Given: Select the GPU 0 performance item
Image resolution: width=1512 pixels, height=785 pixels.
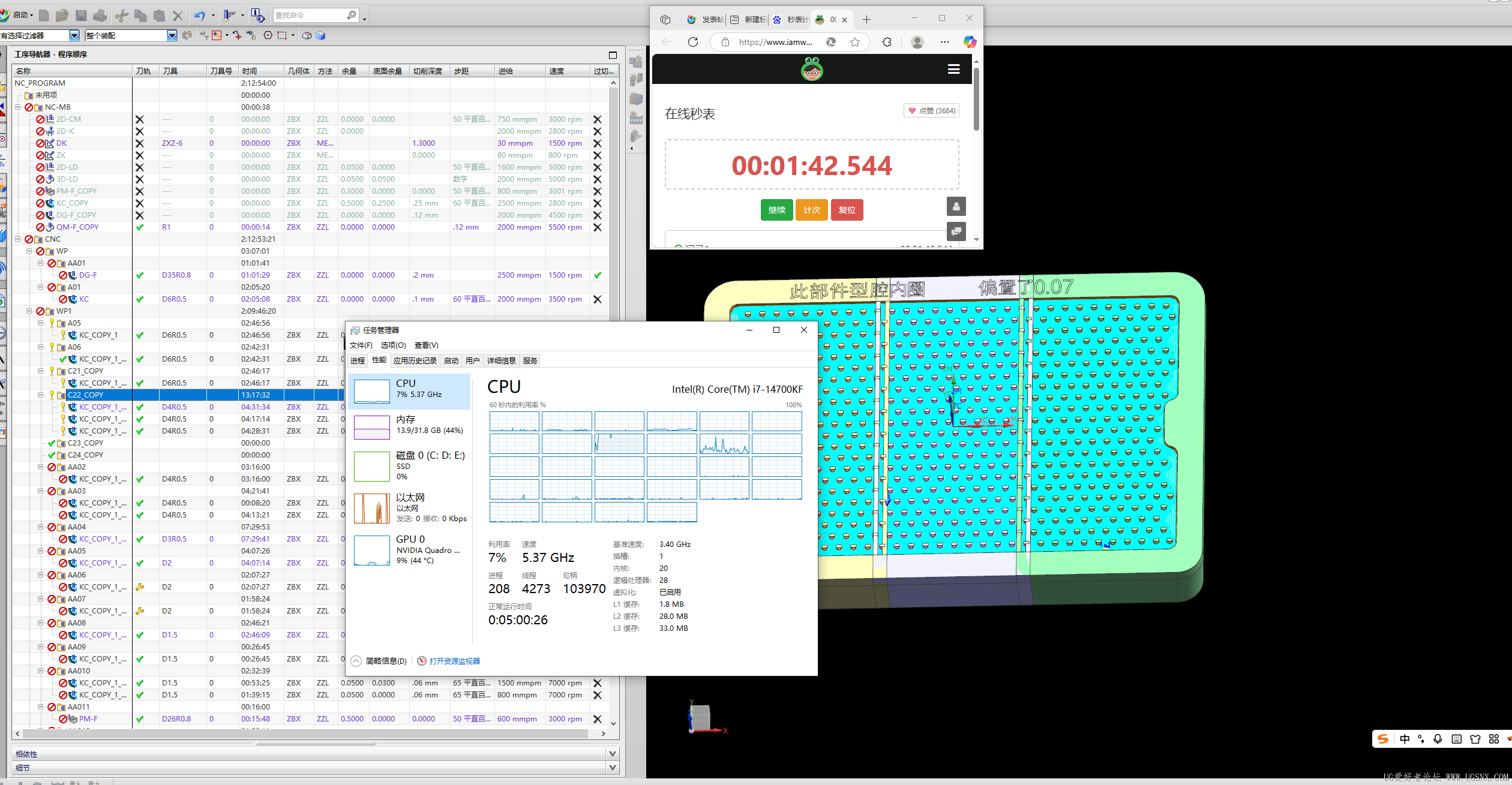Looking at the screenshot, I should tap(410, 549).
